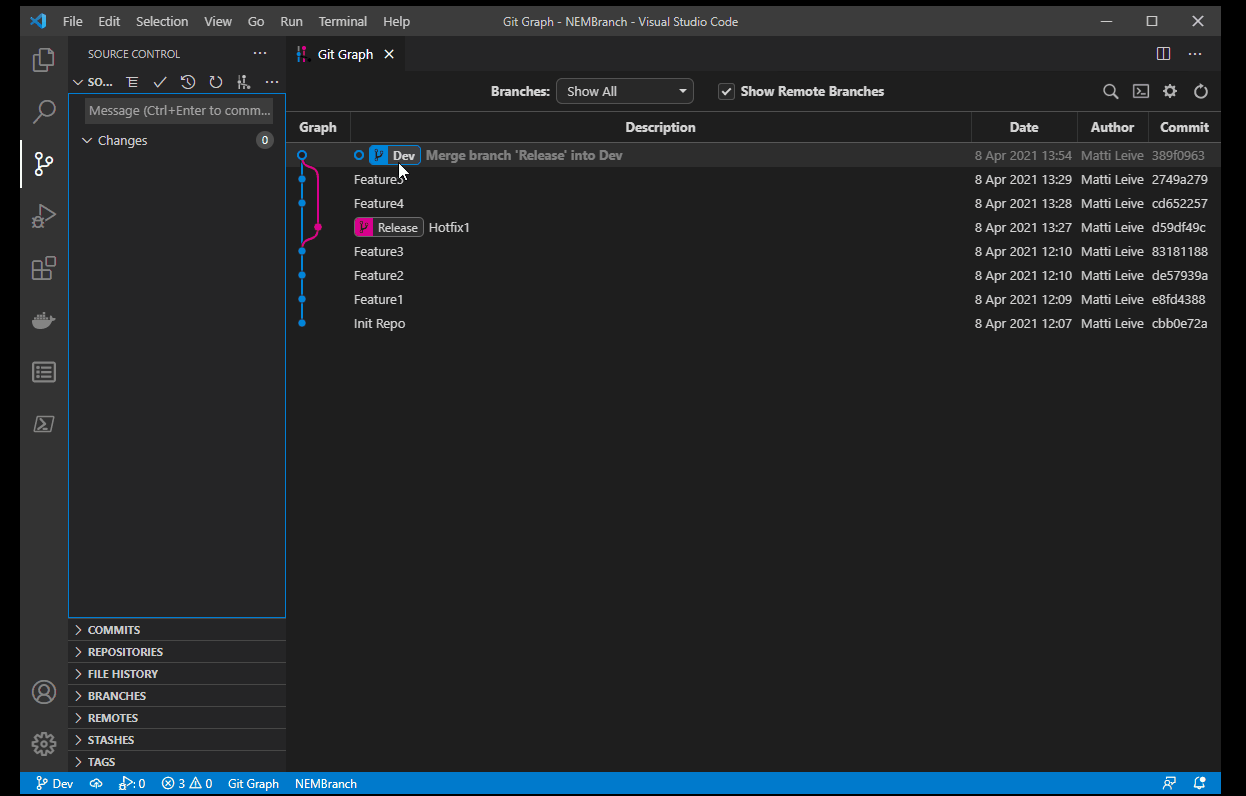Open more actions next to Git Graph icon

point(272,82)
